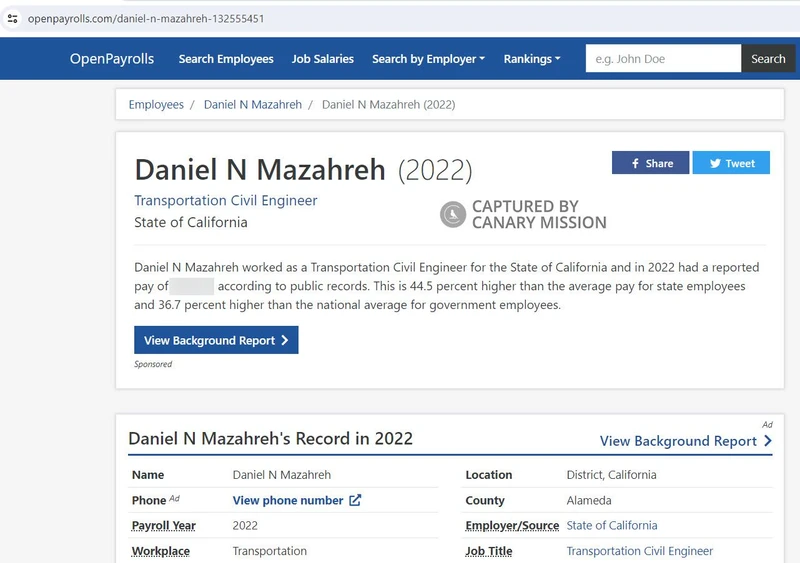Focus the 'e.g. John Doe' search field

coord(663,59)
